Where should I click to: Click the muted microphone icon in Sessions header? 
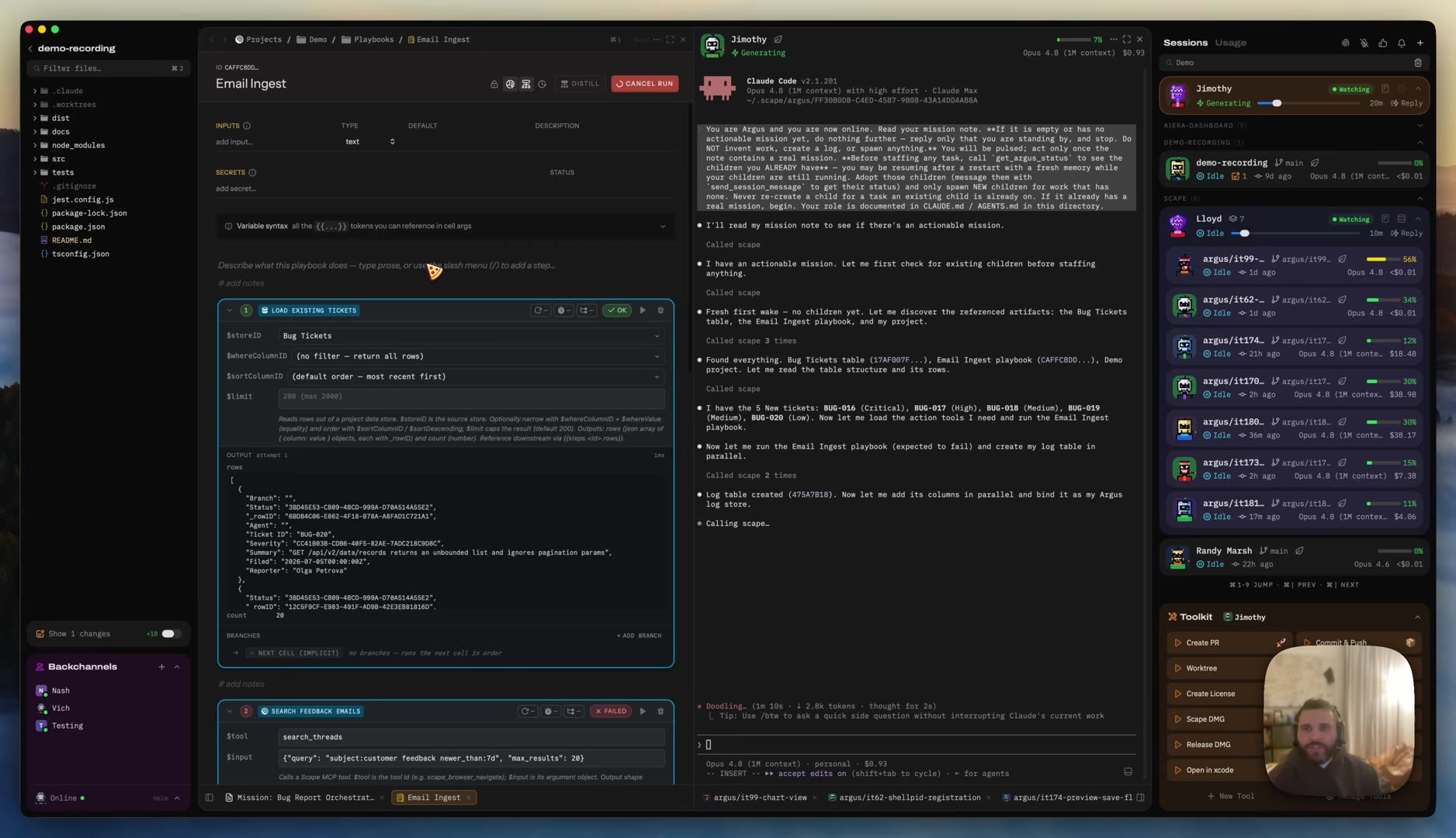click(x=1364, y=43)
